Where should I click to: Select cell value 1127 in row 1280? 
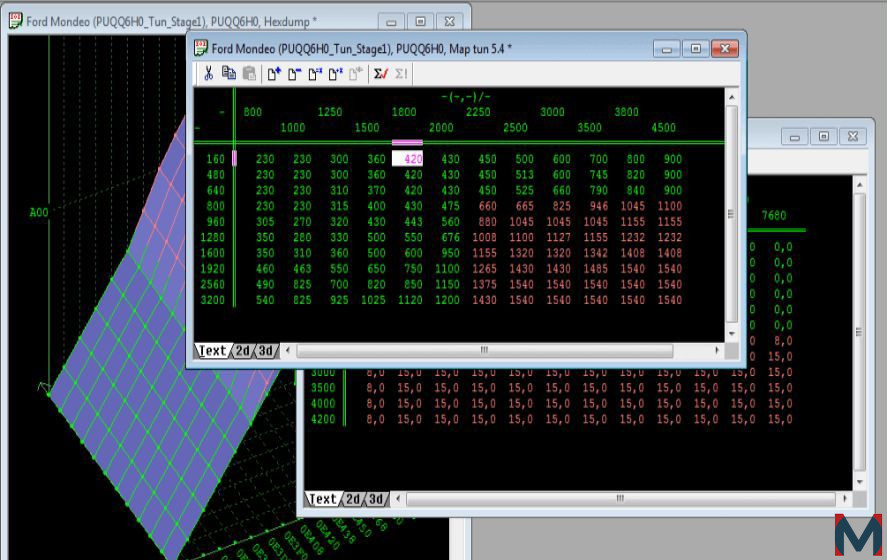(x=558, y=238)
